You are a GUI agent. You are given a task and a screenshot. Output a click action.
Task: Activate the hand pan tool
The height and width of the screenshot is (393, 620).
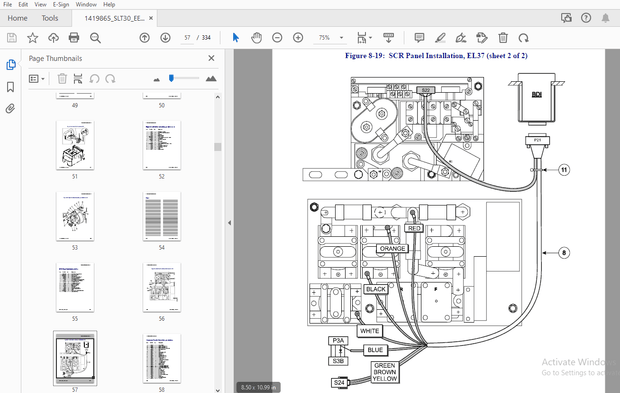(x=257, y=38)
